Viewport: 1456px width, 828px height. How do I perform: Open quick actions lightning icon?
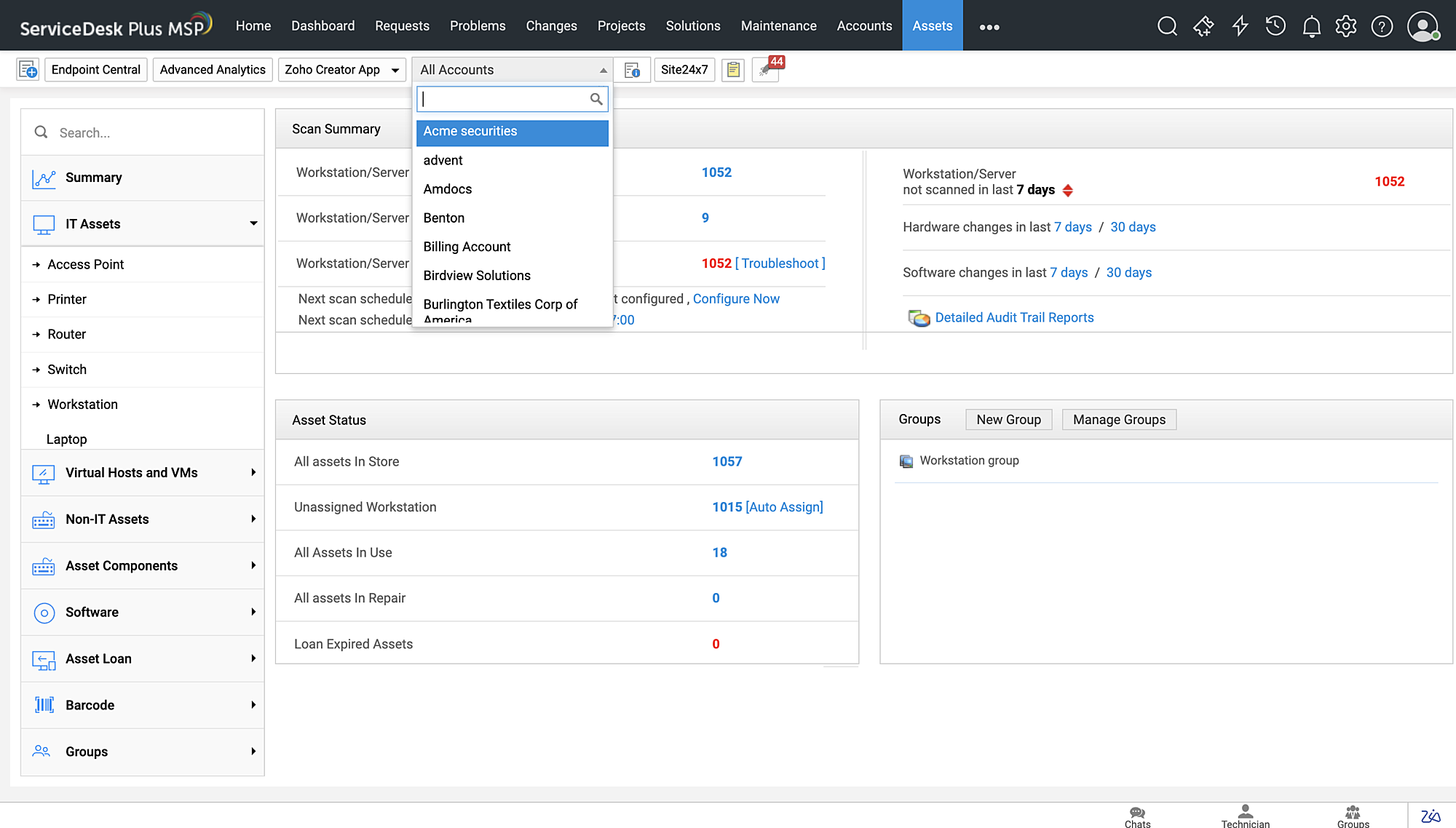pyautogui.click(x=1240, y=27)
